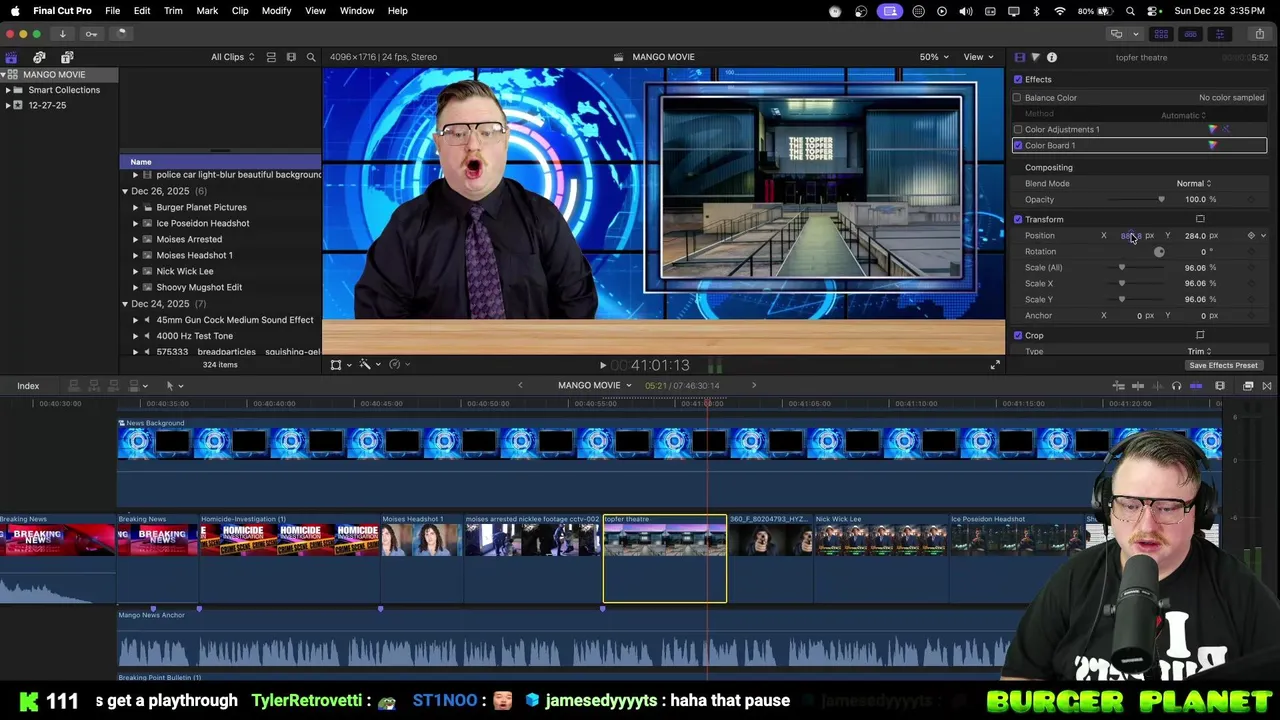Open Color Board 1 color controls
The image size is (1280, 720).
pyautogui.click(x=1213, y=145)
